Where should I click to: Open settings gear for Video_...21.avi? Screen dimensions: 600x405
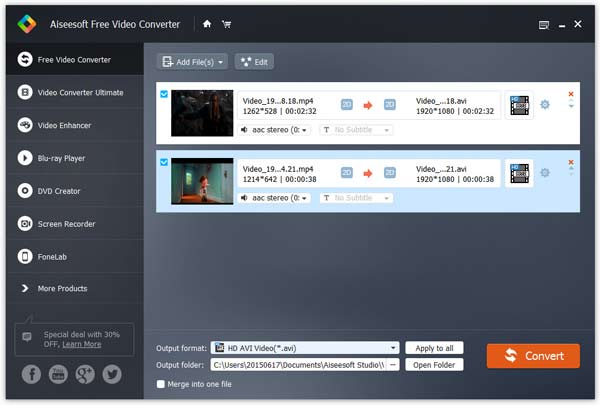click(545, 173)
